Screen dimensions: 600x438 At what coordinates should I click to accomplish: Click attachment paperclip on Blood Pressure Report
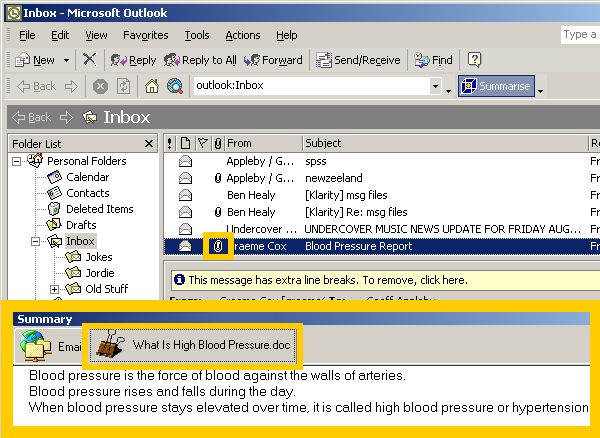click(x=218, y=246)
